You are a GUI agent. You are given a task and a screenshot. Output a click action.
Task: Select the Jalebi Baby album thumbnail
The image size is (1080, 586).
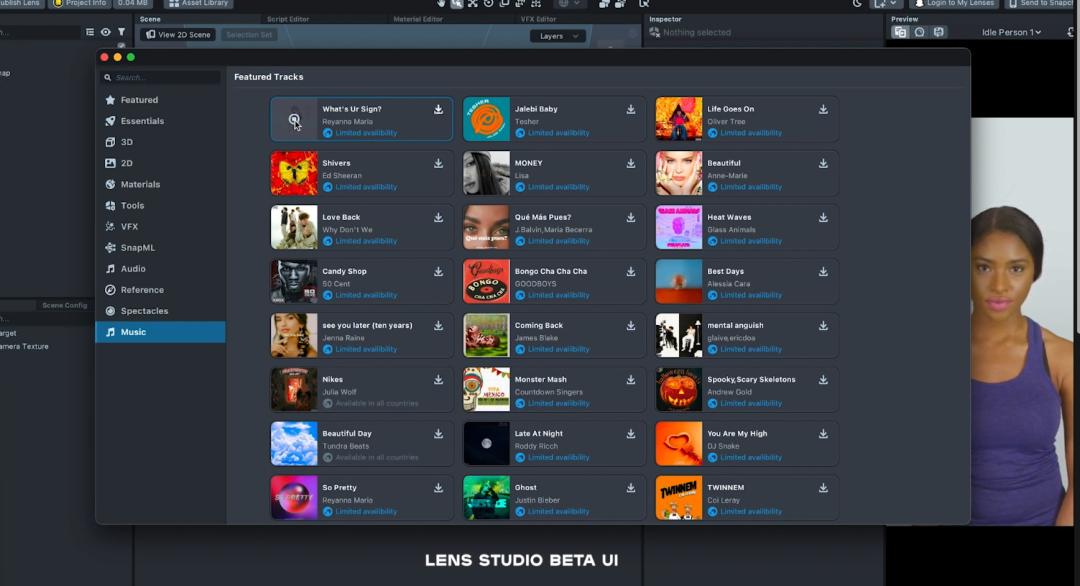486,119
